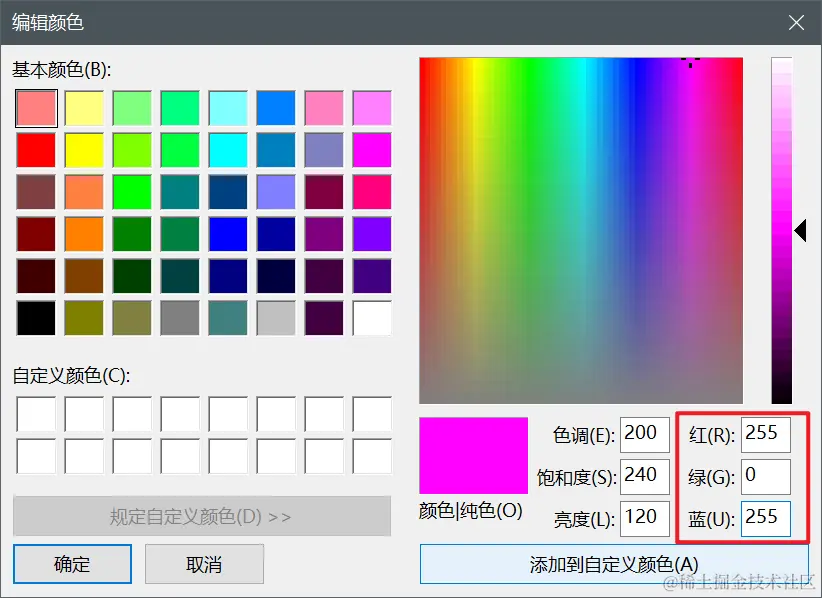Select the yellow basic color swatch
This screenshot has height=598, width=822.
83,150
